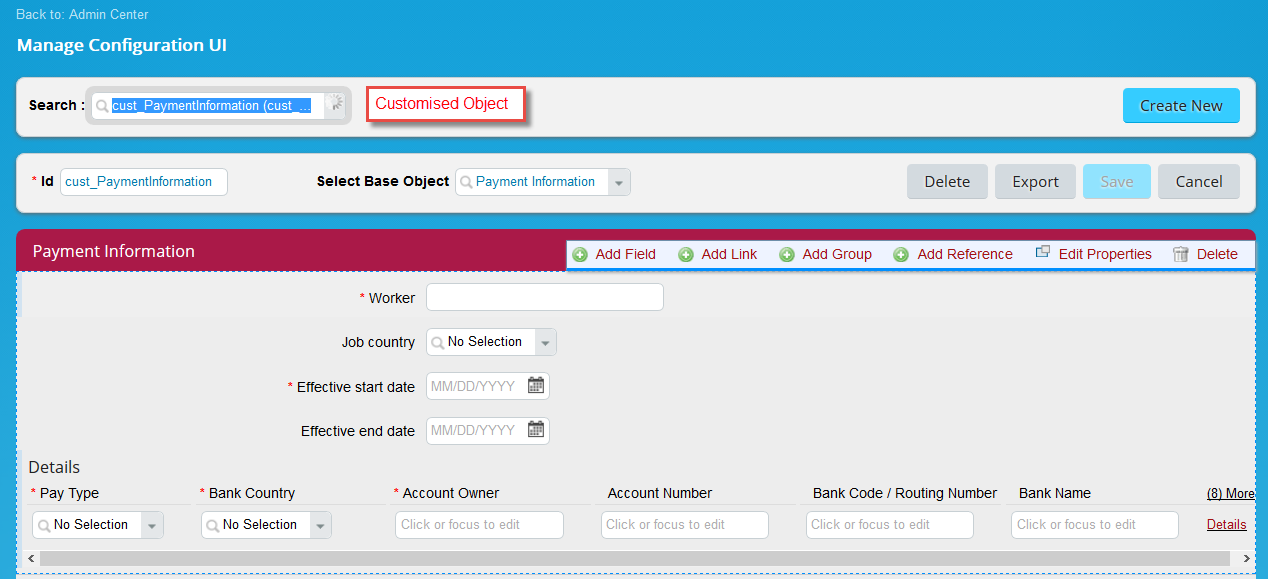The height and width of the screenshot is (579, 1268).
Task: Click loading spinner in Search box
Action: (x=336, y=103)
